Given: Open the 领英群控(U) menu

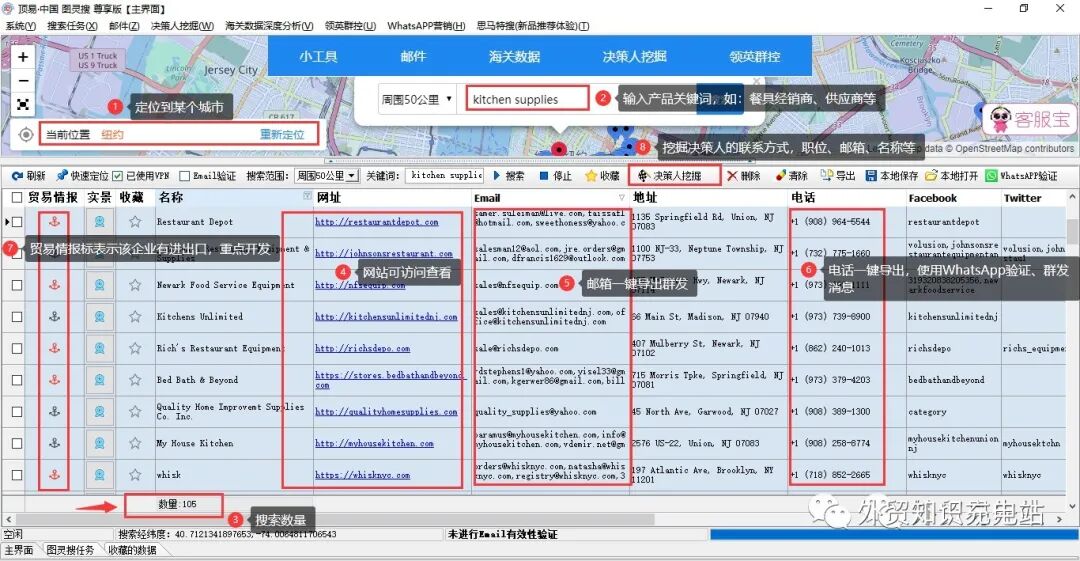Looking at the screenshot, I should [x=350, y=26].
